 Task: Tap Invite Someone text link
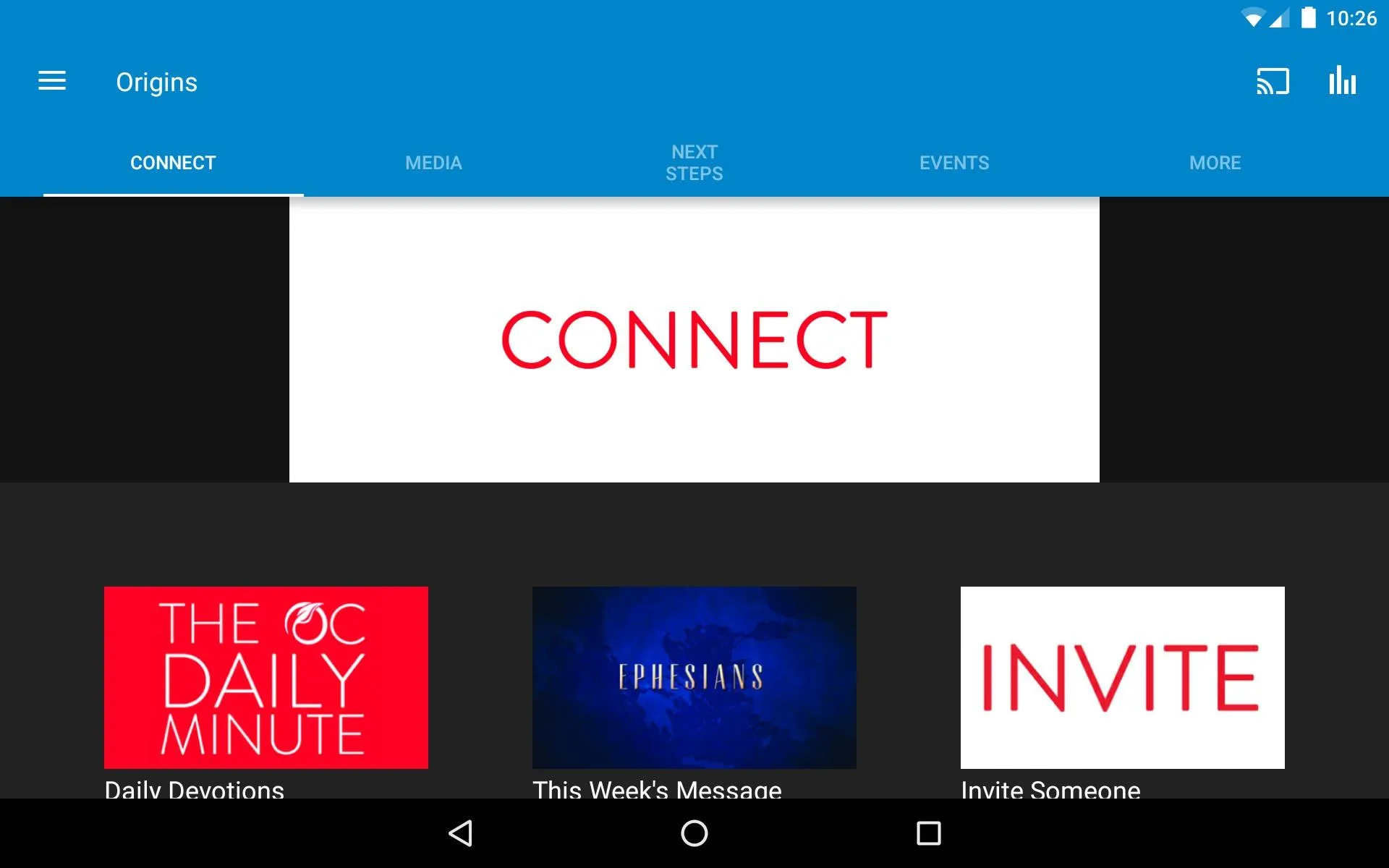coord(1049,789)
